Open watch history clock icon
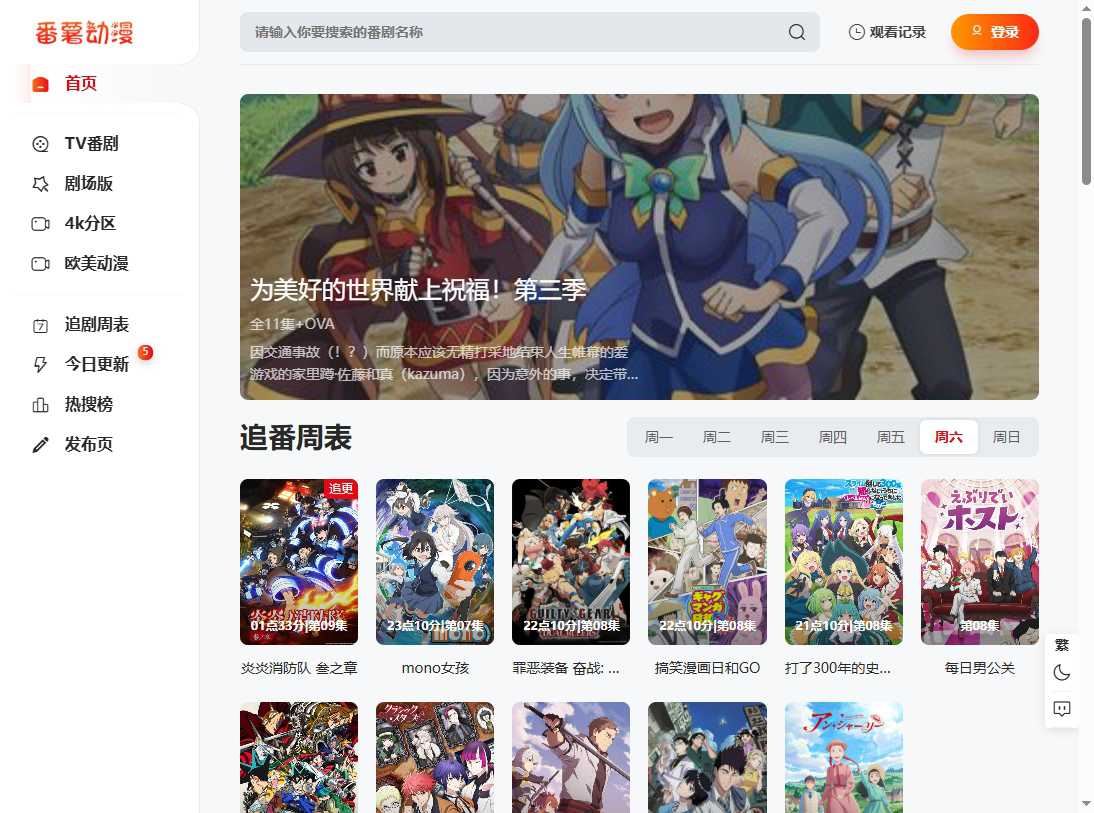1094x813 pixels. point(856,32)
